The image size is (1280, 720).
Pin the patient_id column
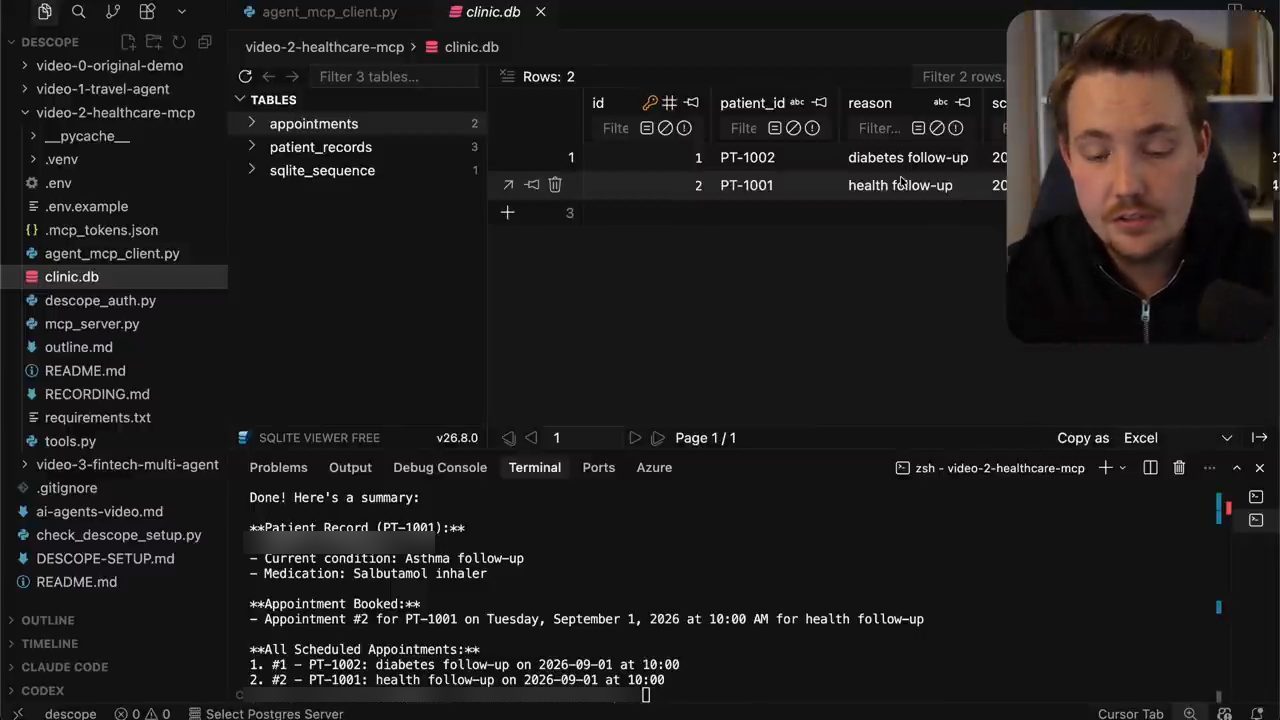coord(819,103)
